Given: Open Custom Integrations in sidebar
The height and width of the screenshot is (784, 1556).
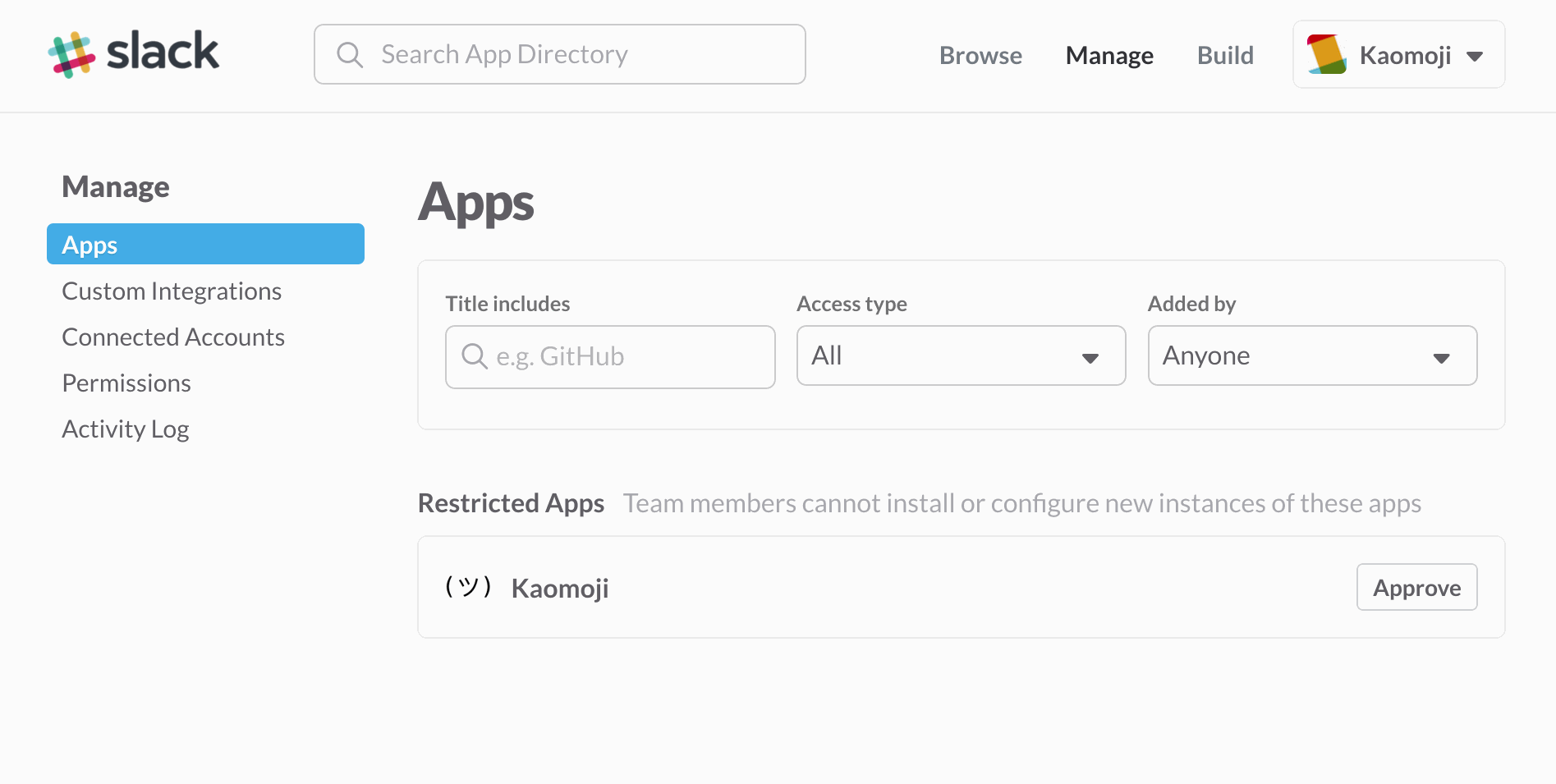Looking at the screenshot, I should tap(172, 291).
